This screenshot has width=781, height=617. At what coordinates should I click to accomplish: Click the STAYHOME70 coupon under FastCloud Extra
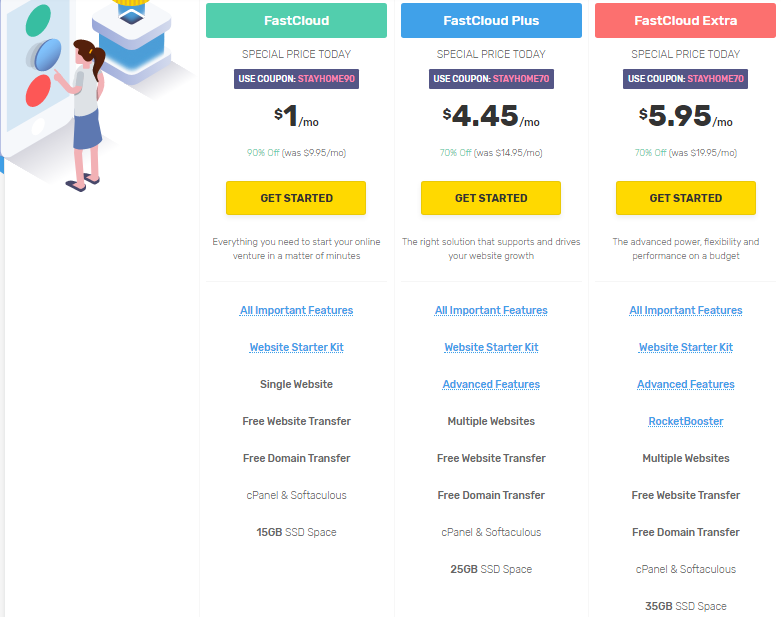pyautogui.click(x=685, y=79)
